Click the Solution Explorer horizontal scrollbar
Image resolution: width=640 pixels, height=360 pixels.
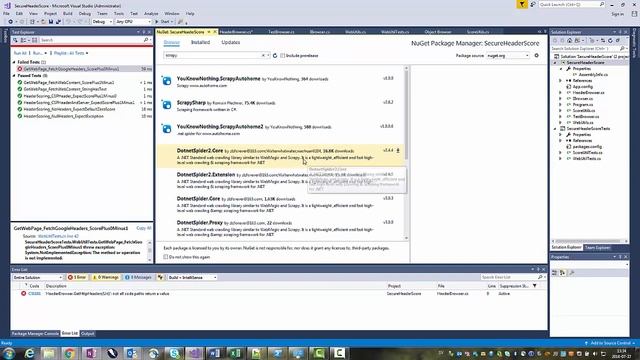coord(590,241)
